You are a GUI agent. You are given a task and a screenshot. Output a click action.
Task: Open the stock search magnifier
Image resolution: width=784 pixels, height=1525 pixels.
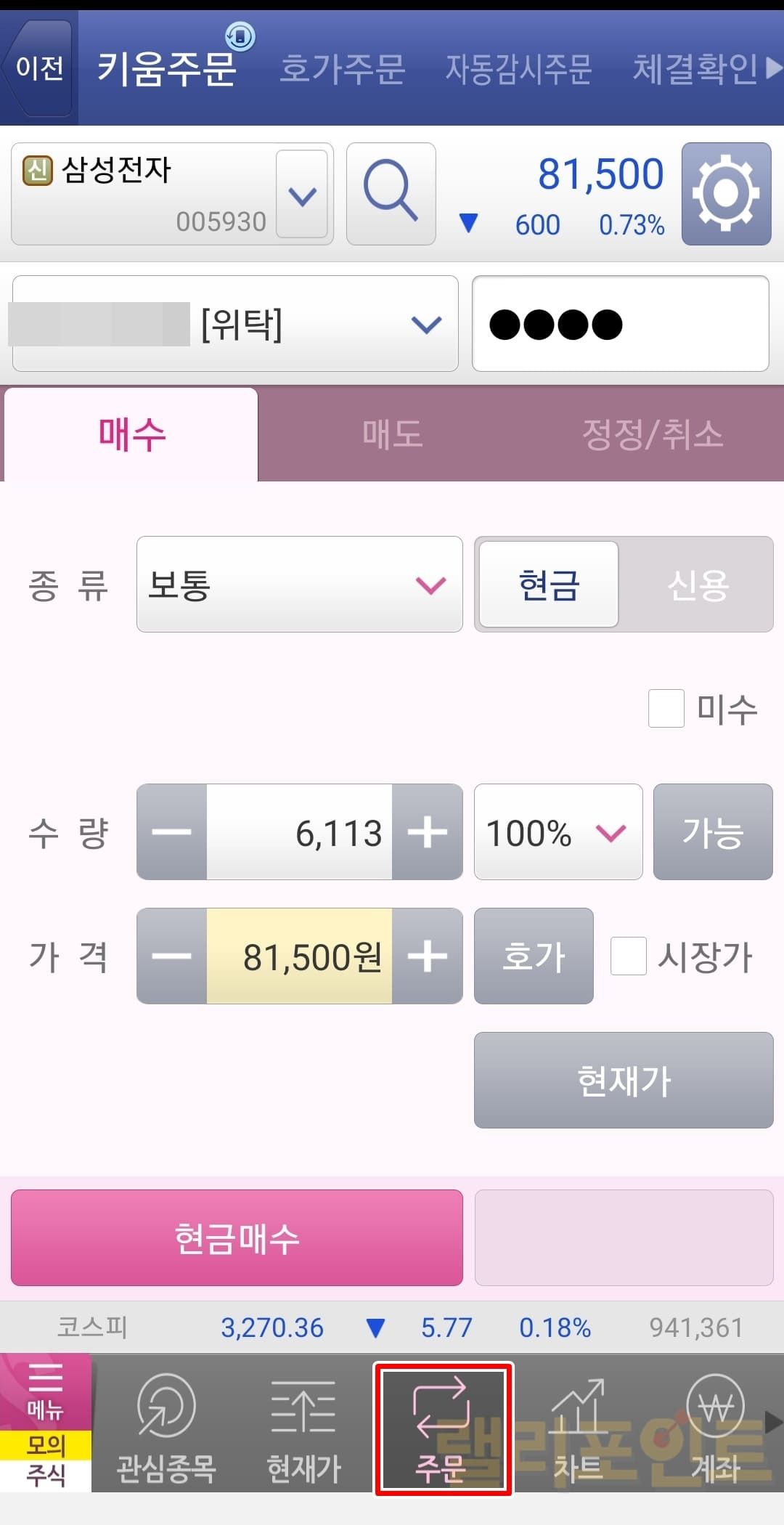click(x=391, y=193)
